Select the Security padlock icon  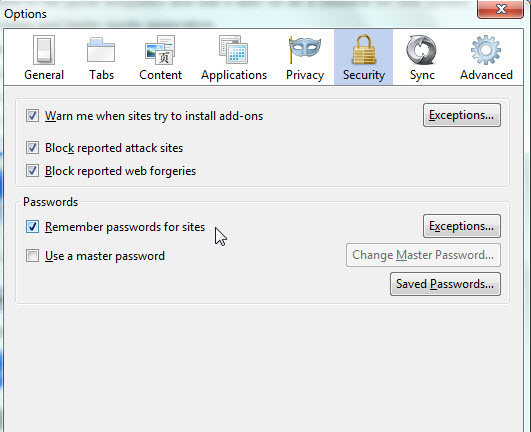[363, 49]
